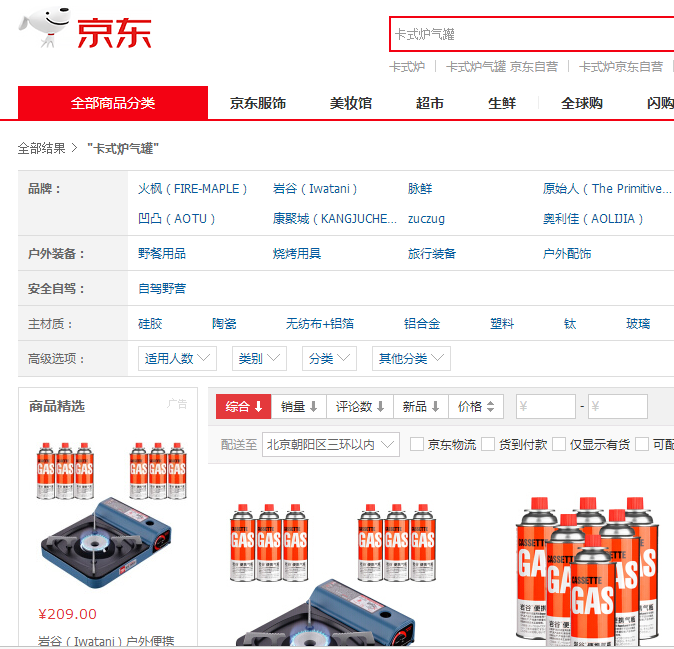674x649 pixels.
Task: Open the 全球购 navigation item
Action: tap(582, 103)
